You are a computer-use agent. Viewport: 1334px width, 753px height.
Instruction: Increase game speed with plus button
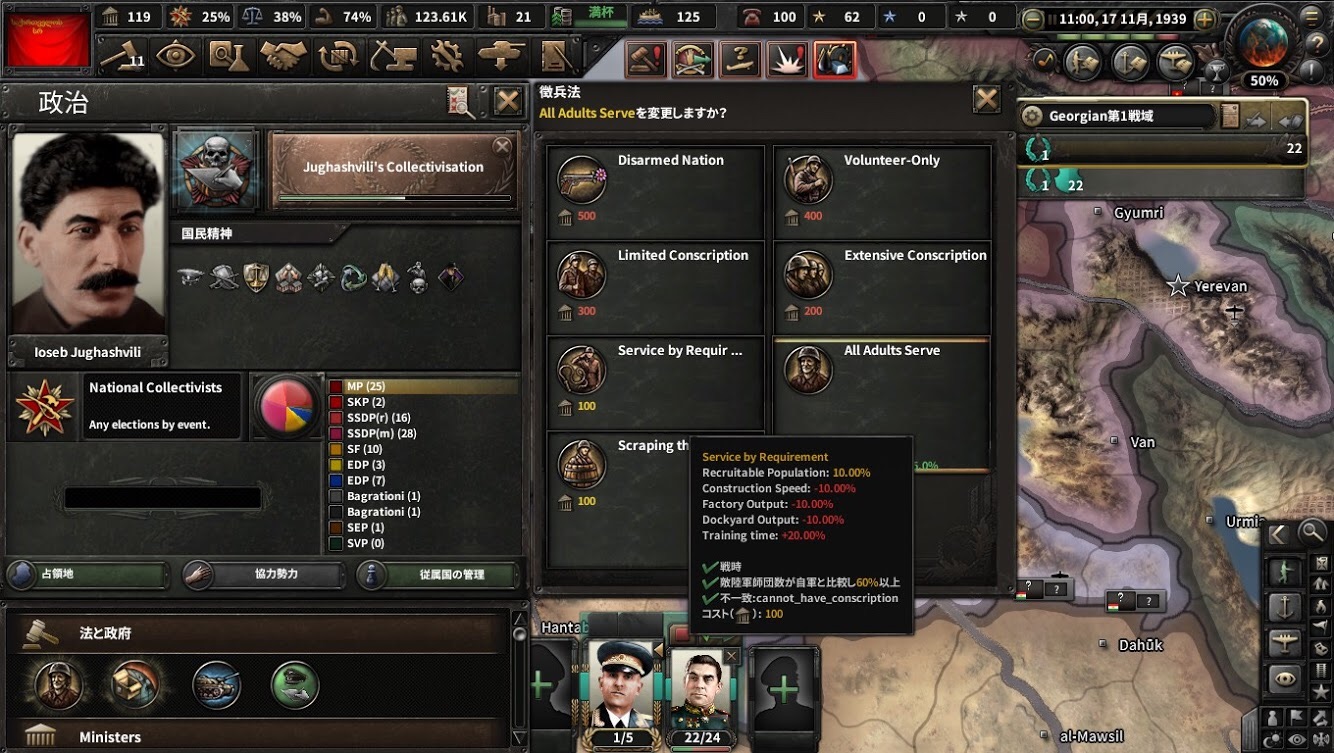(x=1205, y=19)
